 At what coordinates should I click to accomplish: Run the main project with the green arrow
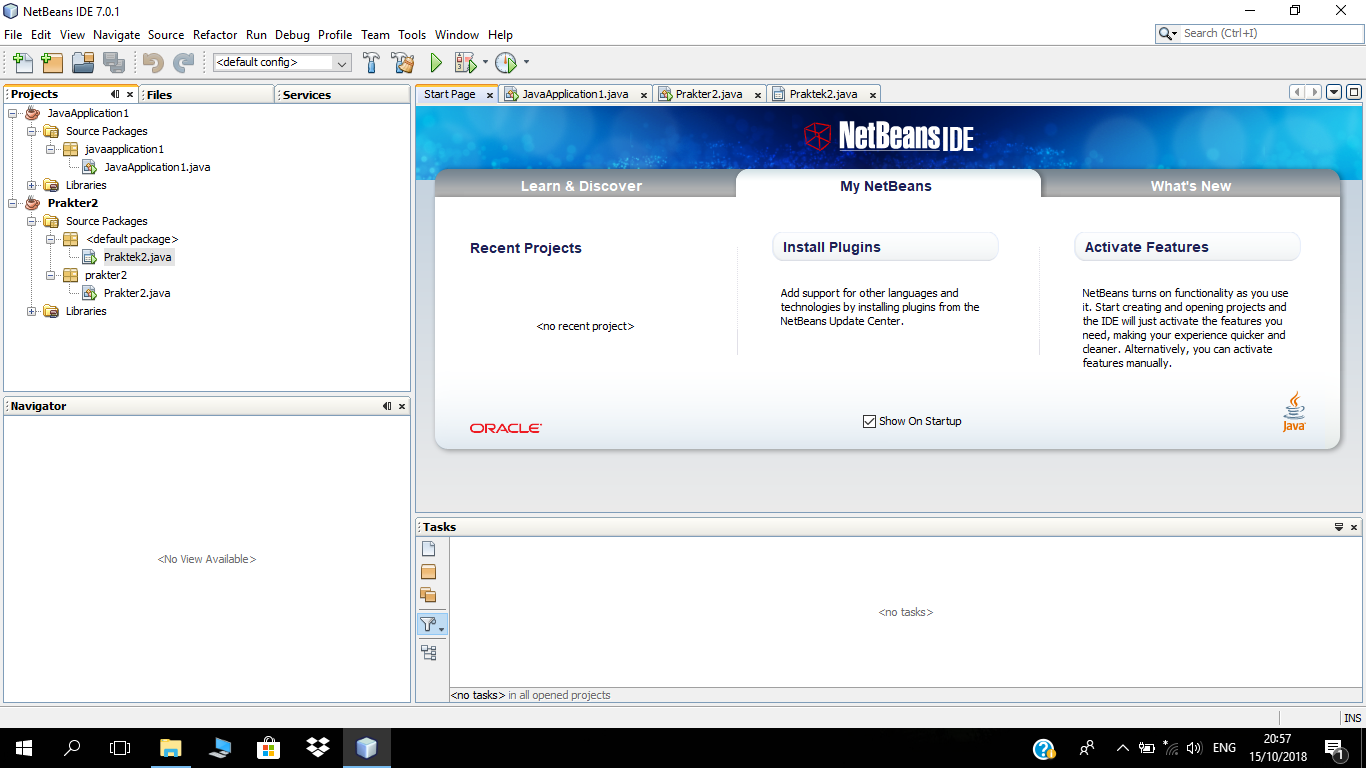click(436, 63)
